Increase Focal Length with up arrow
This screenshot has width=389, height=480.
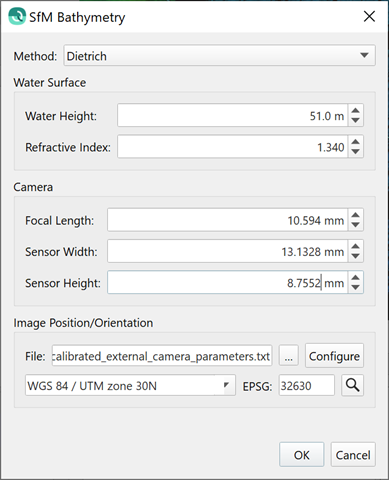[x=356, y=215]
